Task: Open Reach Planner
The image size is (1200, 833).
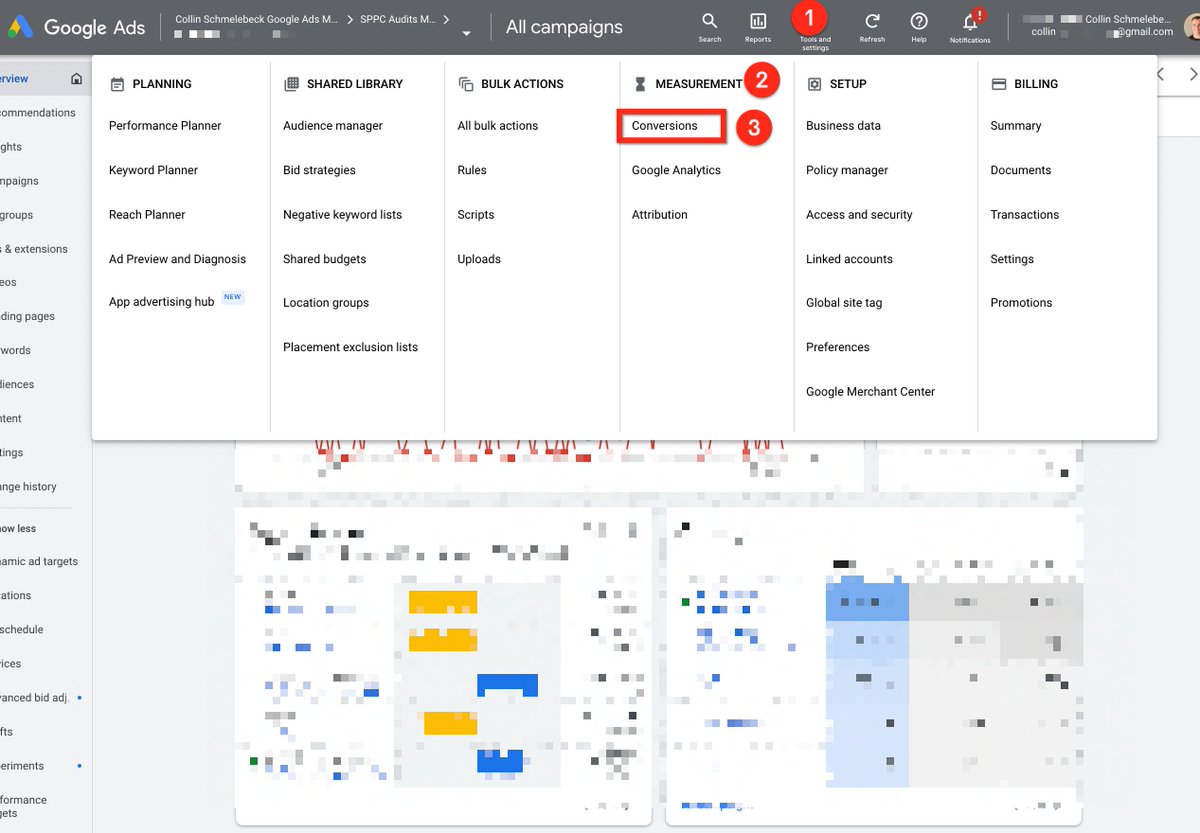Action: (147, 215)
